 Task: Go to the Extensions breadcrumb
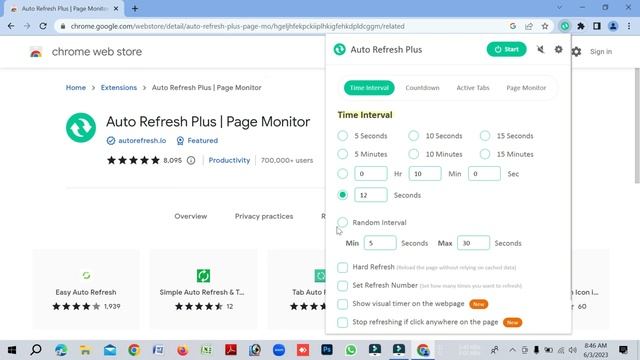pyautogui.click(x=119, y=87)
